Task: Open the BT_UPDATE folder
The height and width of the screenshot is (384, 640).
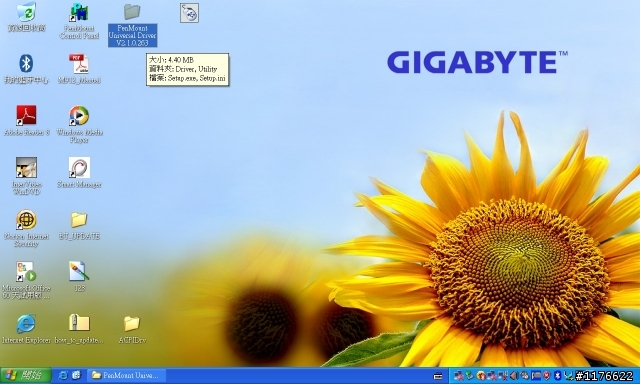Action: 79,225
